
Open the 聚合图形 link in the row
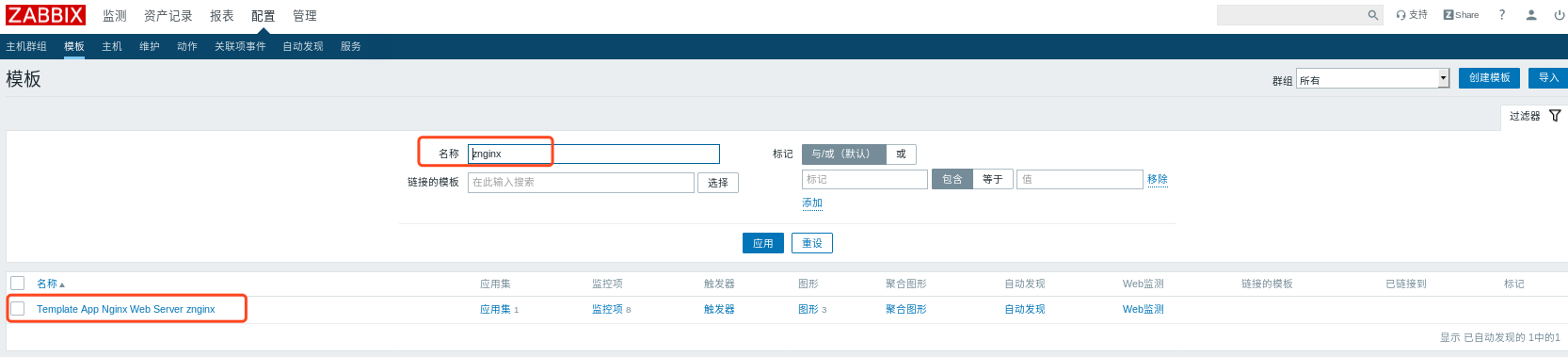(x=906, y=309)
